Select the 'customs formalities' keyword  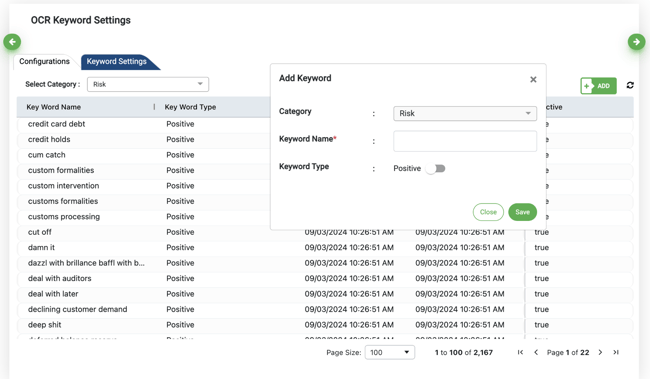click(x=63, y=201)
